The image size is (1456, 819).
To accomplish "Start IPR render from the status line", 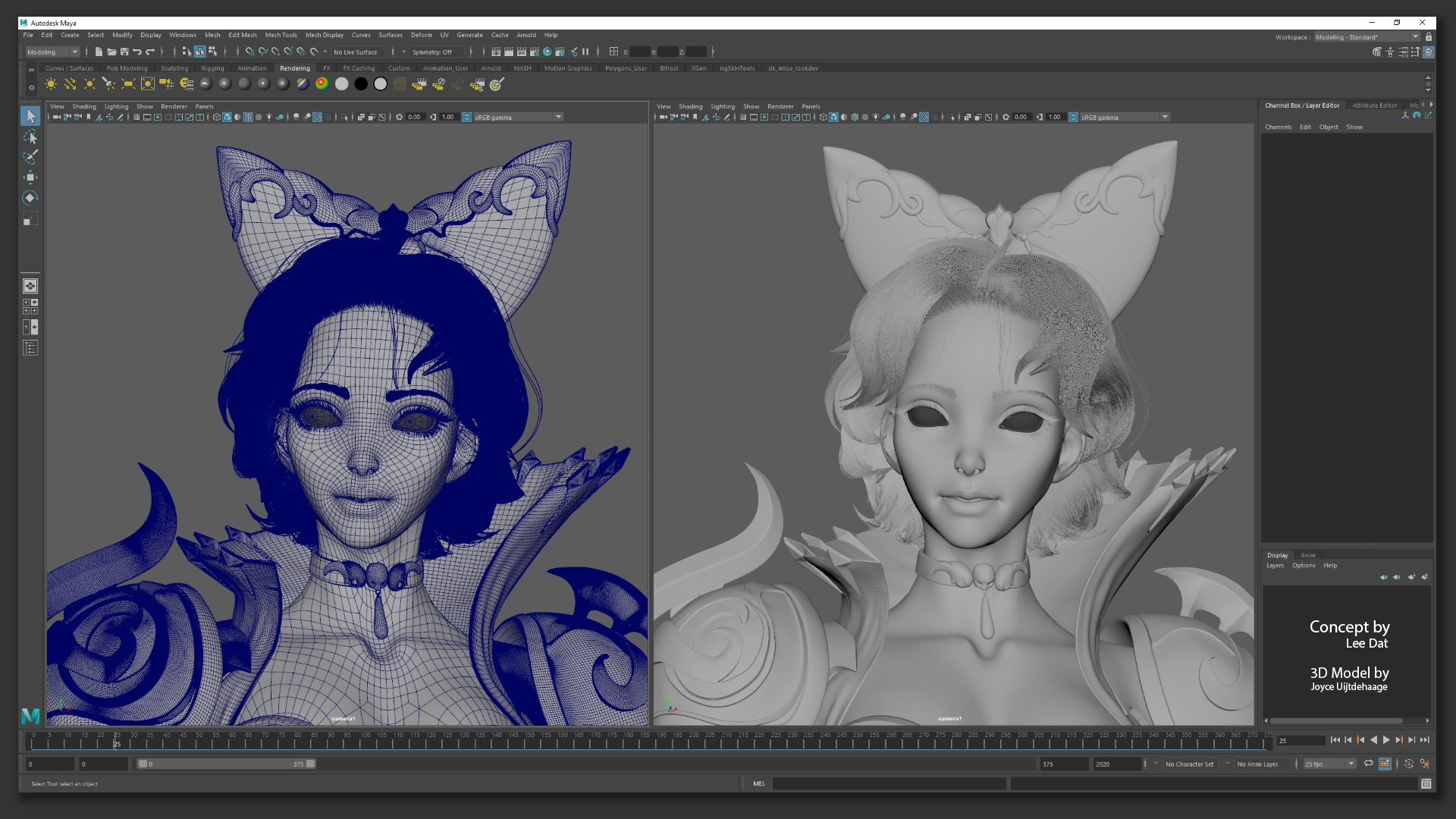I will click(522, 52).
